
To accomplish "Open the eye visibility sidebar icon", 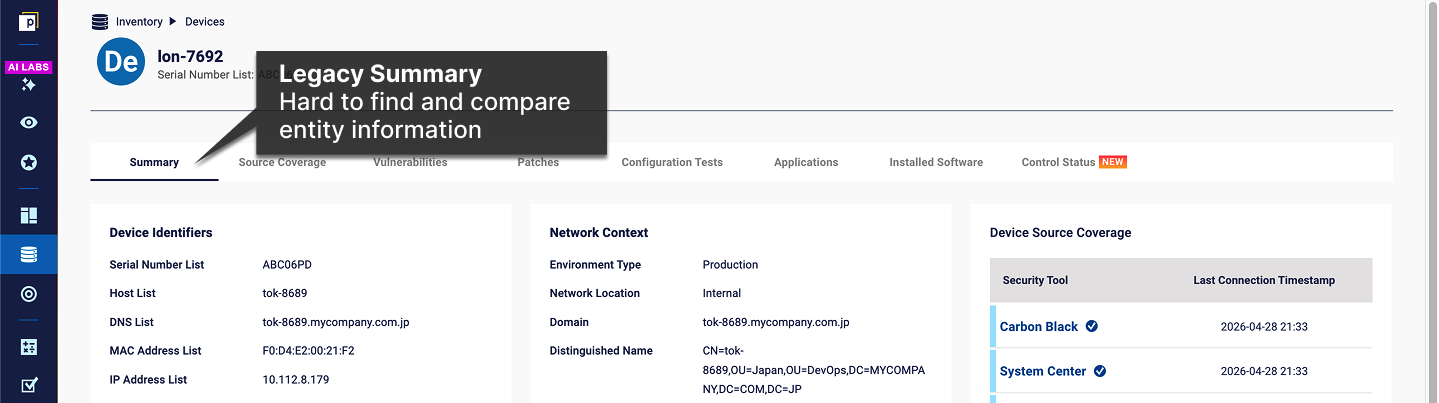I will [29, 123].
